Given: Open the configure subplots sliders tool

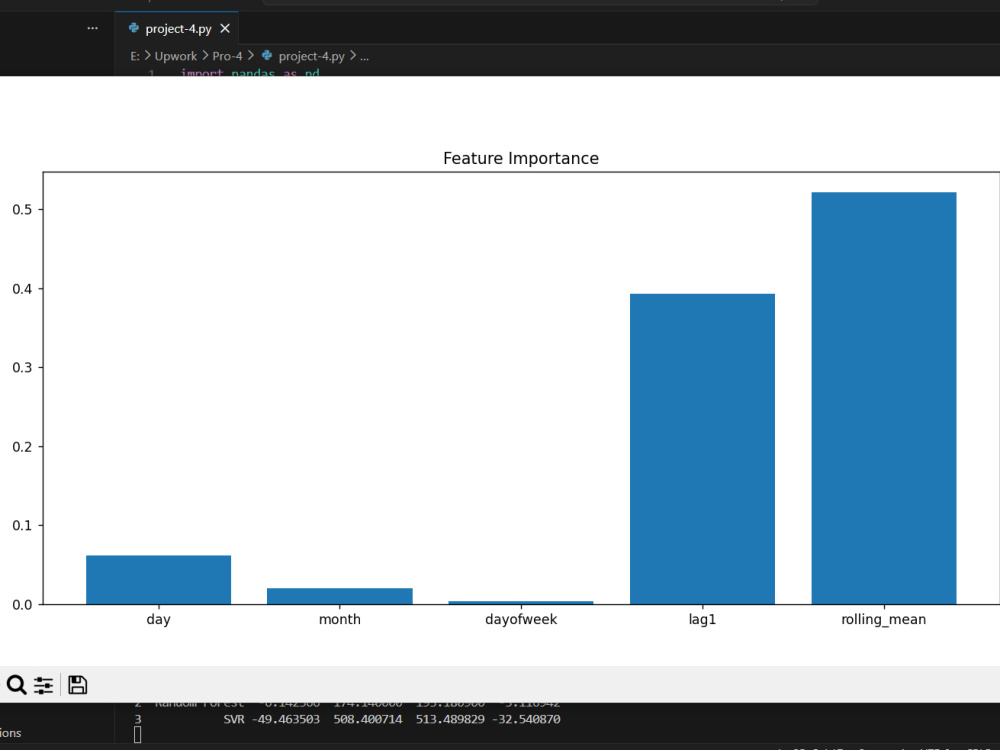Looking at the screenshot, I should [x=43, y=685].
